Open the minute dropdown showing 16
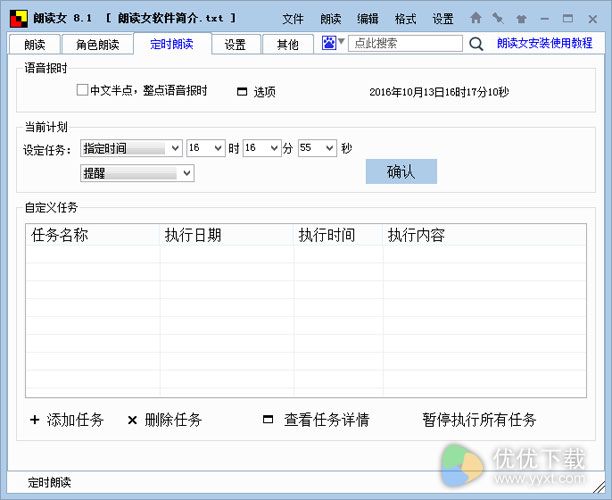The height and width of the screenshot is (500, 612). point(262,148)
